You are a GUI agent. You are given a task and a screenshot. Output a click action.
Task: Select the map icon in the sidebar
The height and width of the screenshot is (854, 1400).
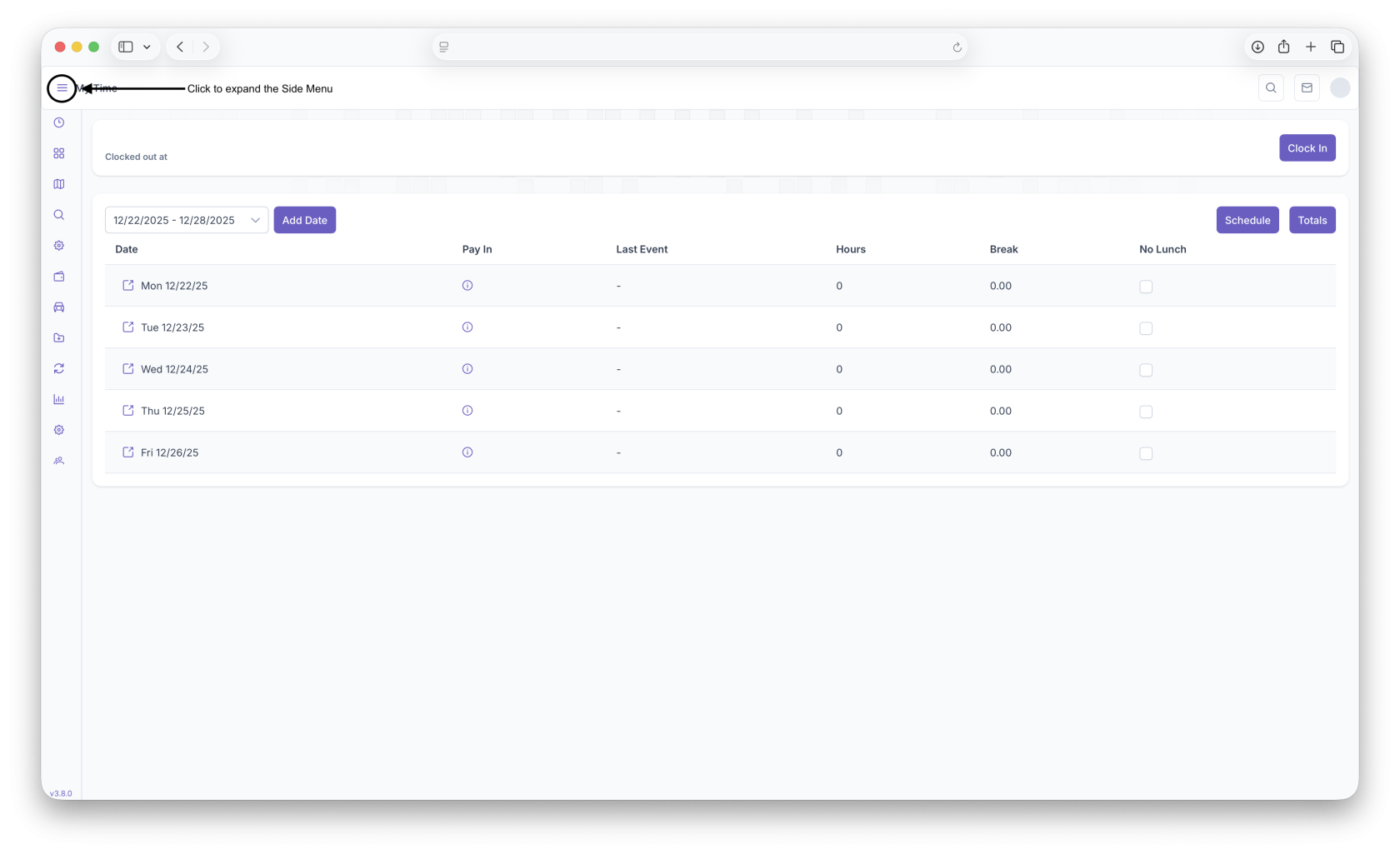pyautogui.click(x=59, y=184)
